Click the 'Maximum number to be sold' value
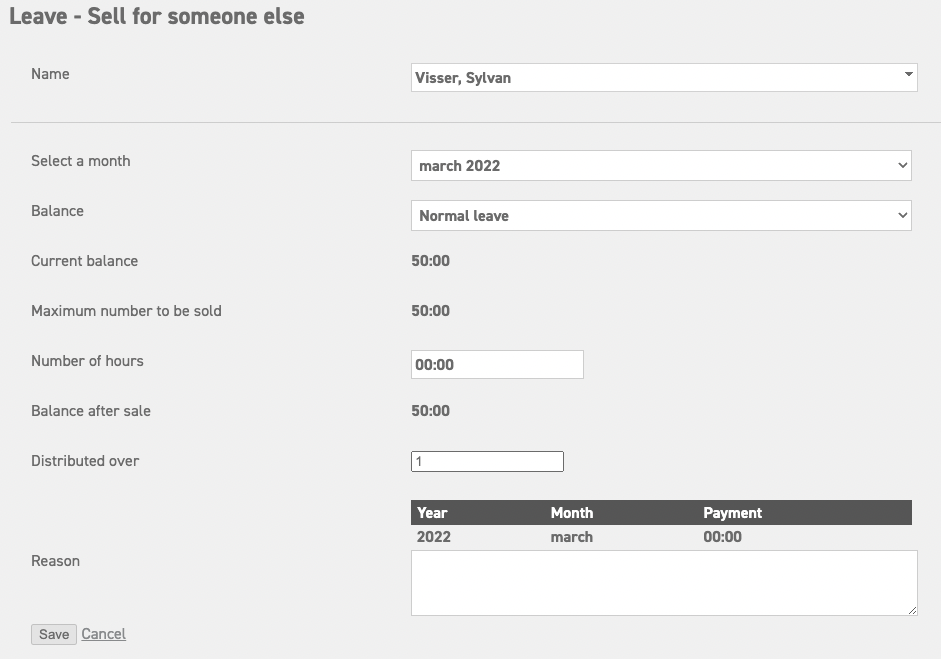 click(x=431, y=311)
